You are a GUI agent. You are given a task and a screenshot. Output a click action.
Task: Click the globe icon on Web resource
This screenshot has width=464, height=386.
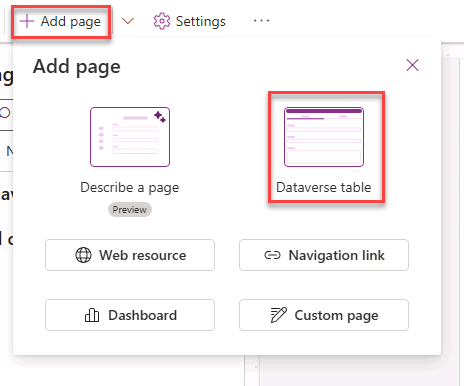(x=83, y=255)
